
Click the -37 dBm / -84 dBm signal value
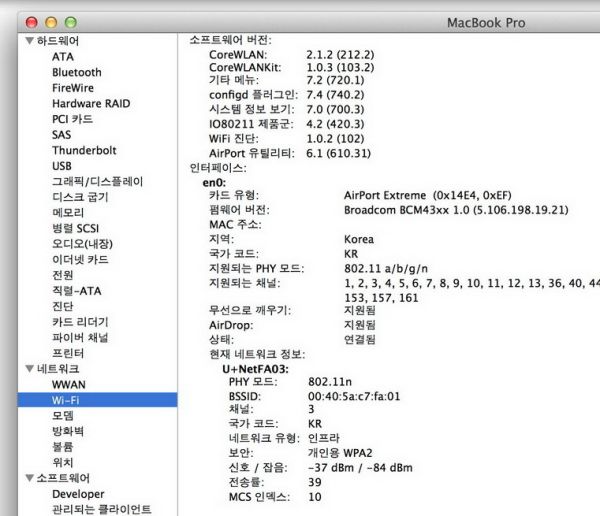click(x=360, y=468)
